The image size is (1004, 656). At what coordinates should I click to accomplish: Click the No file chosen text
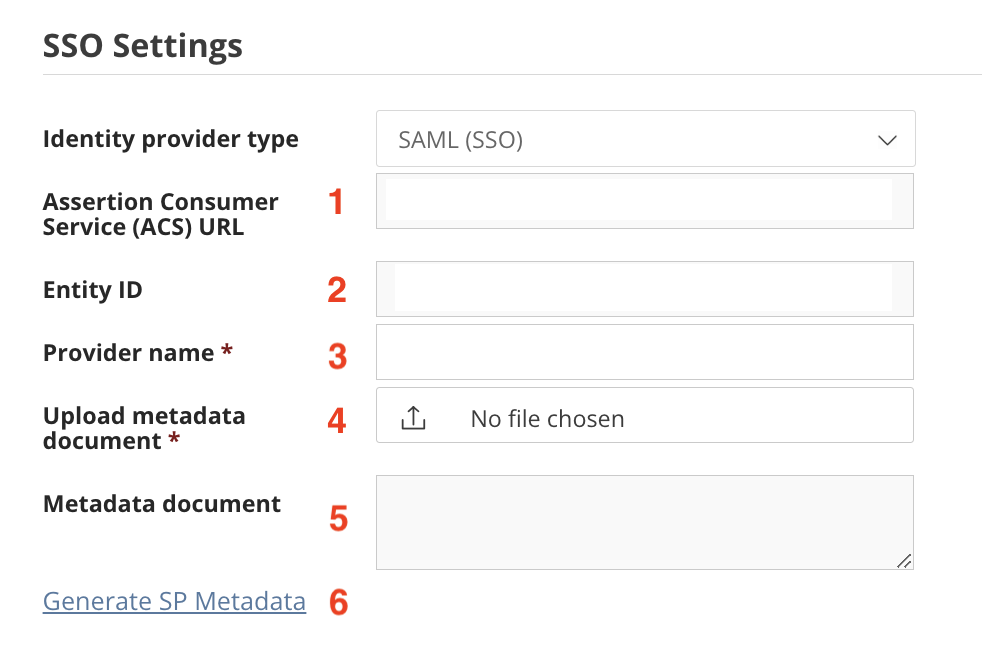[547, 419]
